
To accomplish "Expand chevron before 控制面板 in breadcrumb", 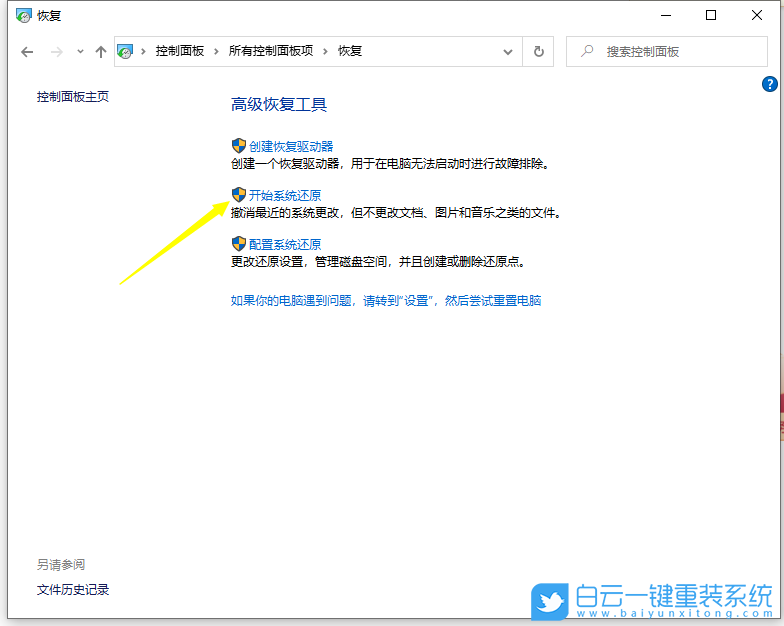I will coord(144,51).
